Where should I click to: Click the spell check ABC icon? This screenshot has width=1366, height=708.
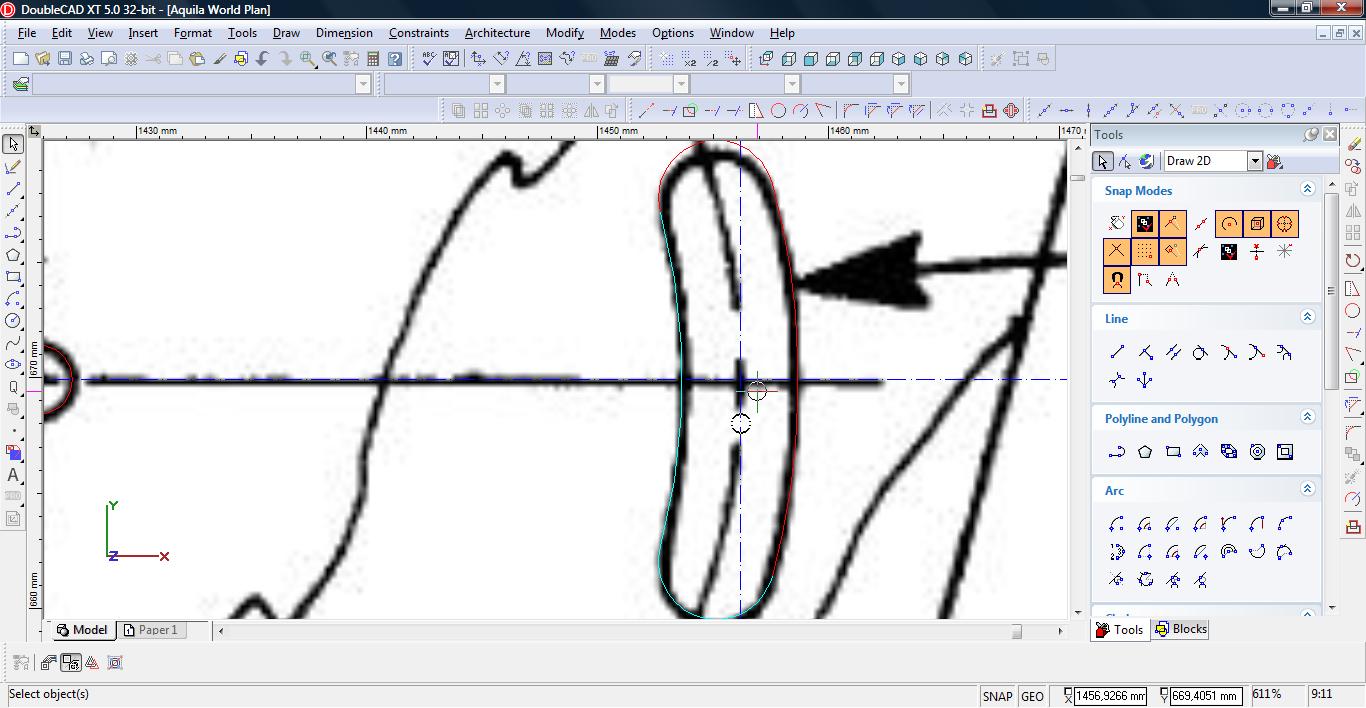pyautogui.click(x=428, y=59)
